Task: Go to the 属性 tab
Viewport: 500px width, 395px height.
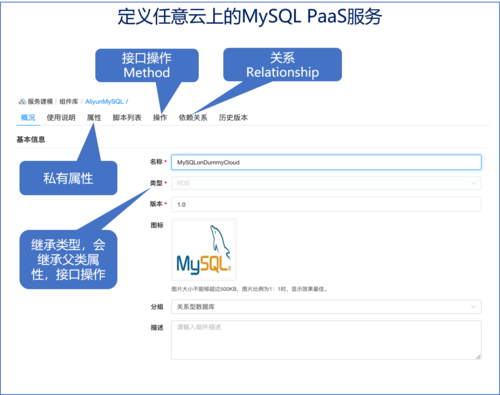Action: click(x=94, y=117)
